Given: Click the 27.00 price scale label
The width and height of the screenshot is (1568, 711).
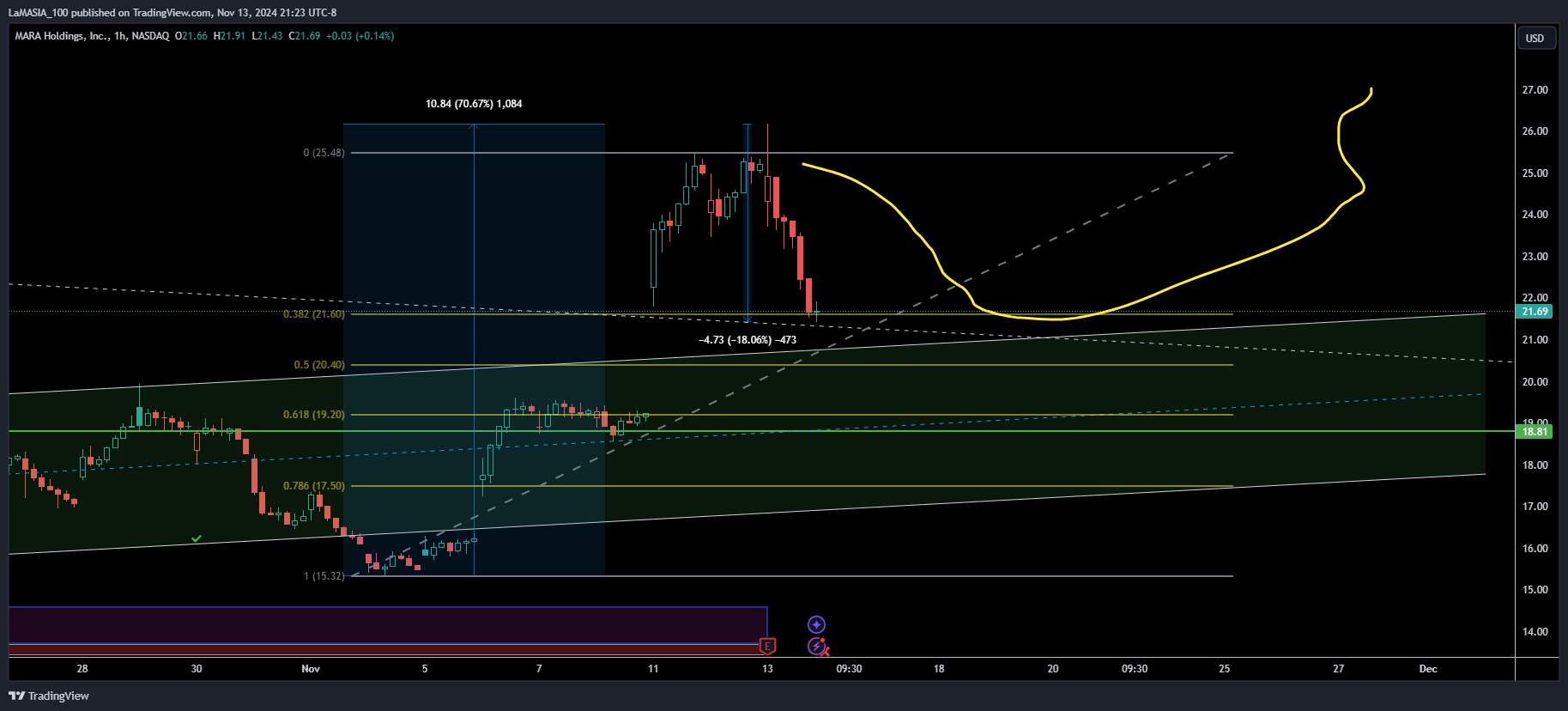Looking at the screenshot, I should (1535, 90).
